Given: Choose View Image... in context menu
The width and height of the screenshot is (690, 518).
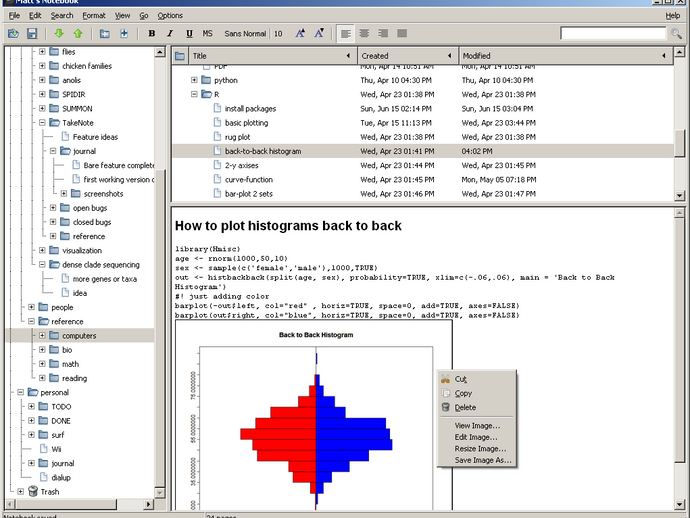Looking at the screenshot, I should (477, 426).
